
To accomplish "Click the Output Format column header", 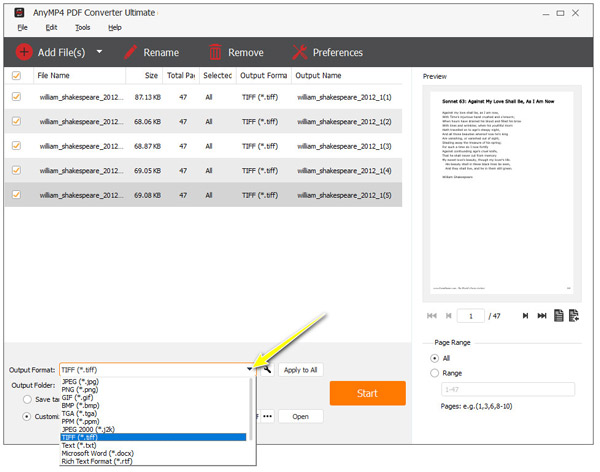I will click(264, 75).
